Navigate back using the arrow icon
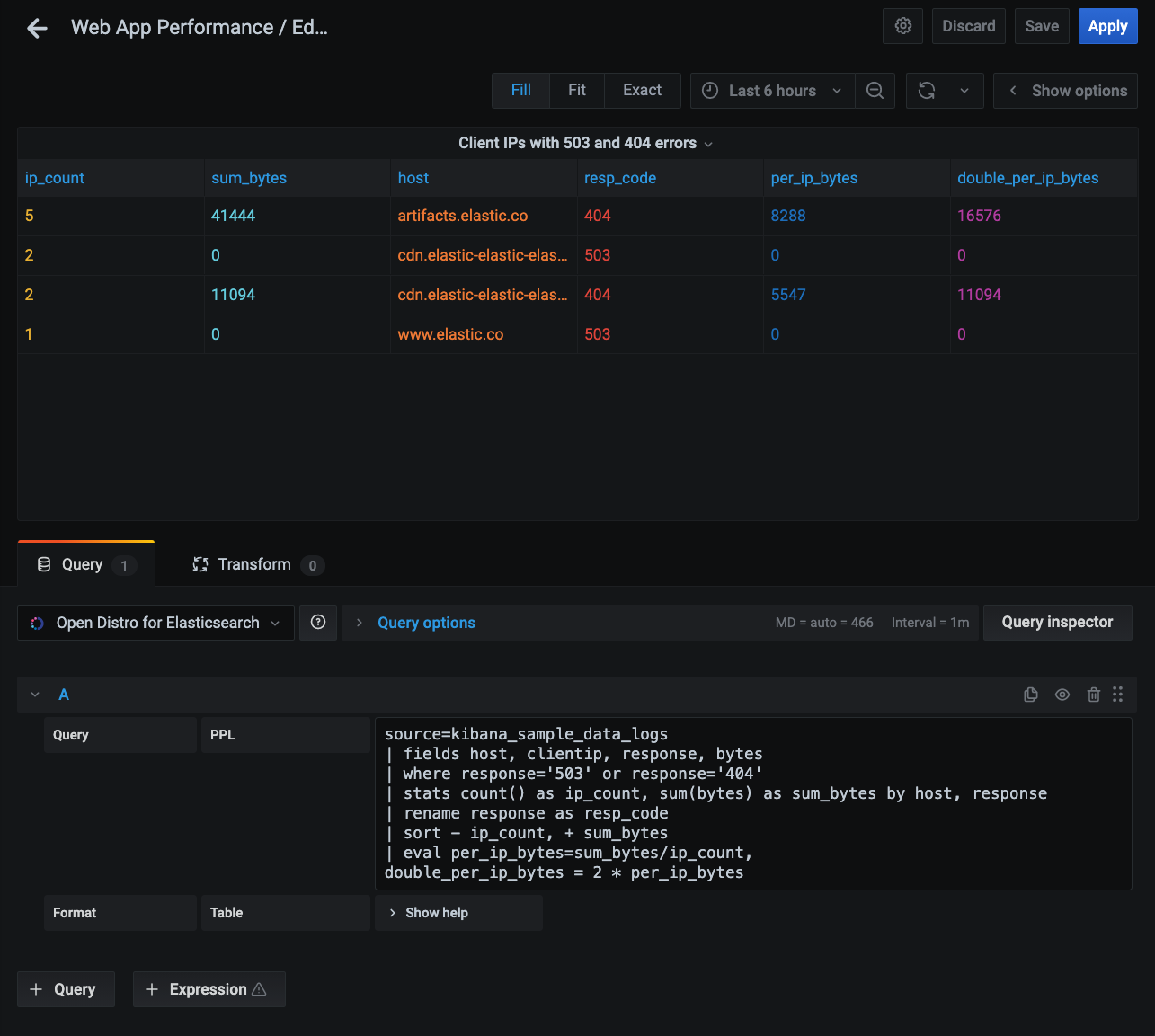The height and width of the screenshot is (1036, 1155). (x=36, y=28)
